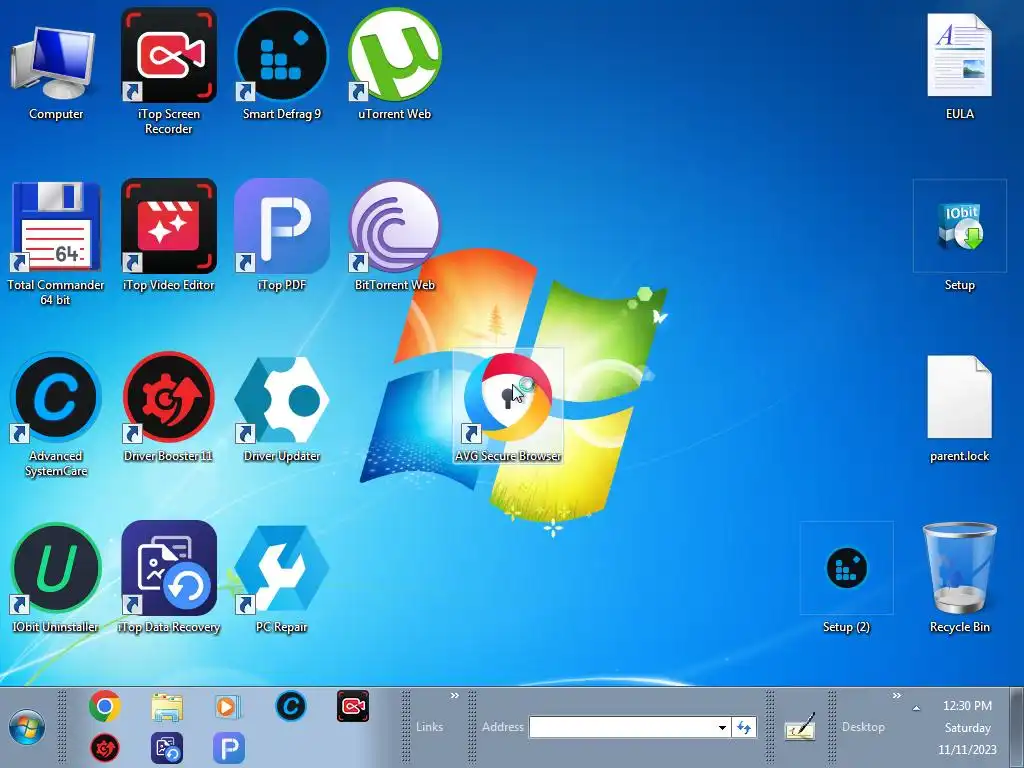Click the Address bar Go/refresh button

tap(744, 727)
